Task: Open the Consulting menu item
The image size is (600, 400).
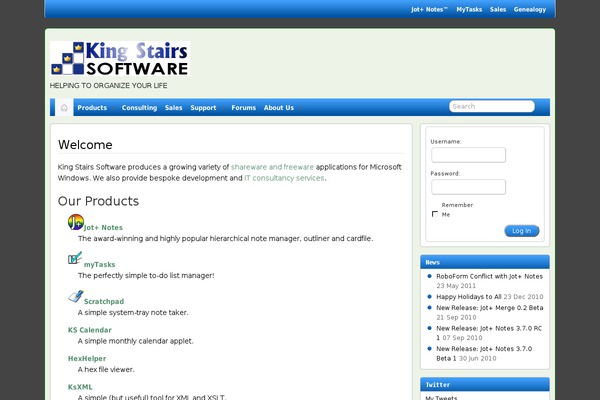Action: pos(139,108)
